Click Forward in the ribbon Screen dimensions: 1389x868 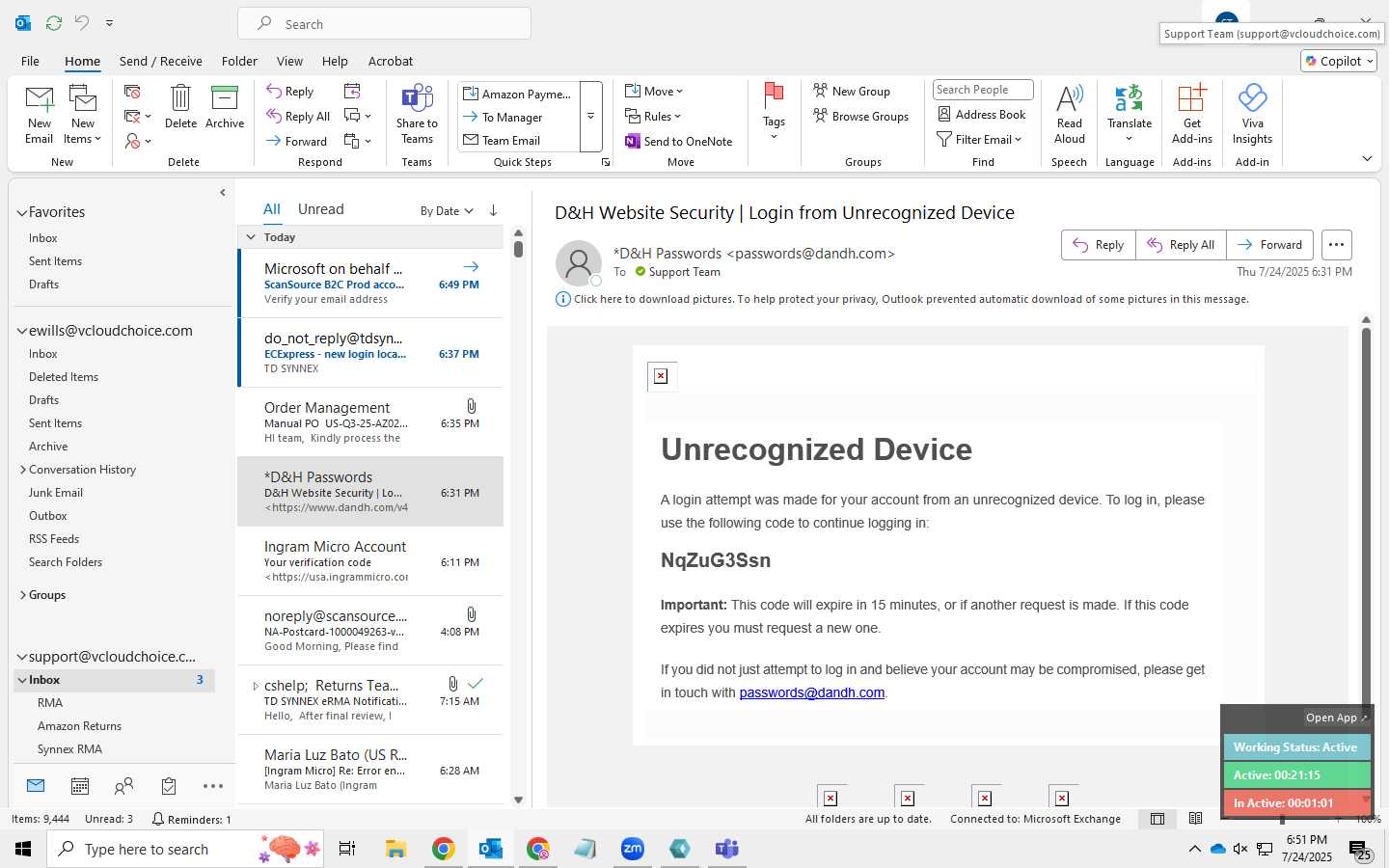pos(297,141)
